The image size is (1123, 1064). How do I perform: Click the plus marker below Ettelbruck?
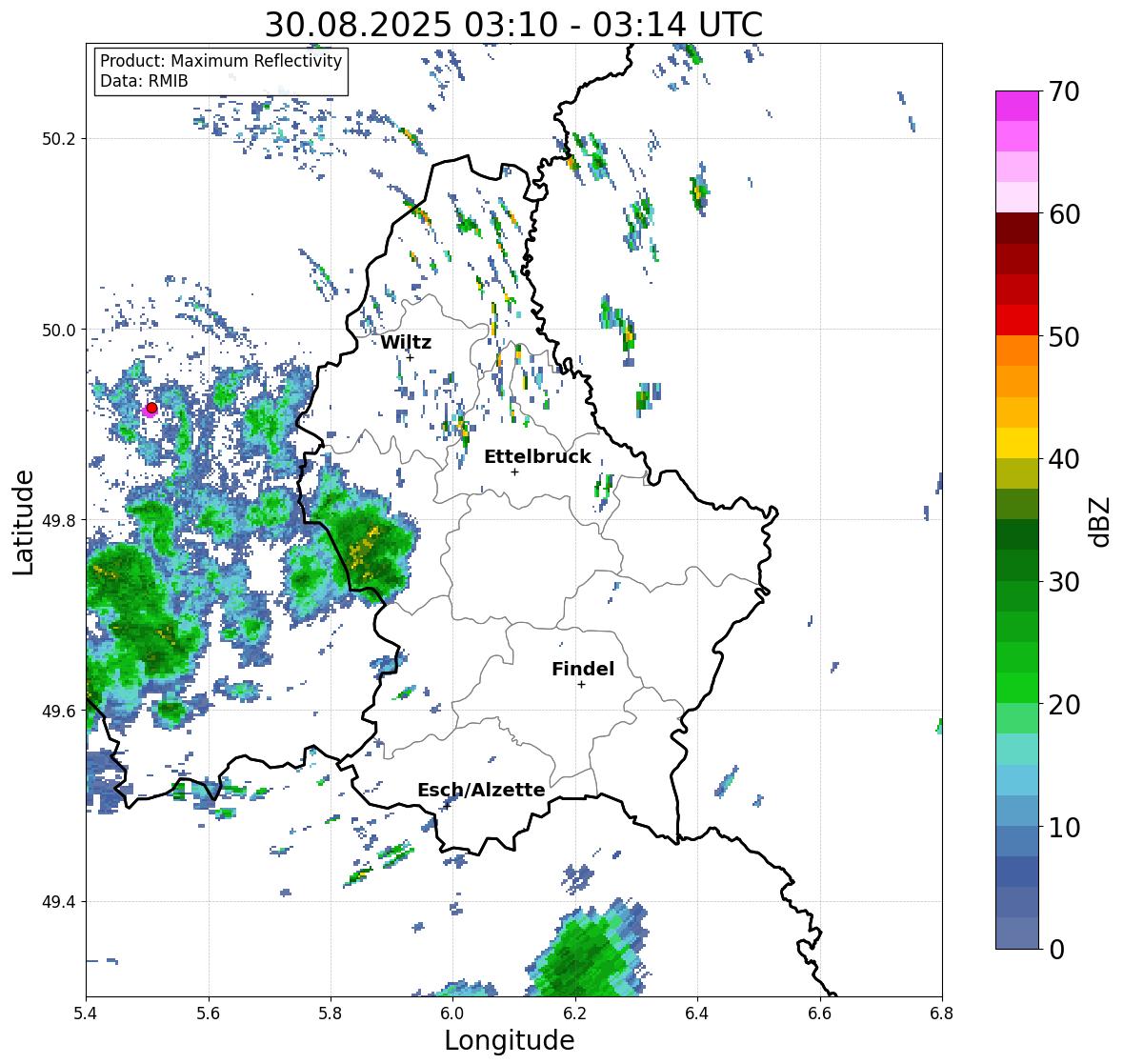(x=514, y=472)
